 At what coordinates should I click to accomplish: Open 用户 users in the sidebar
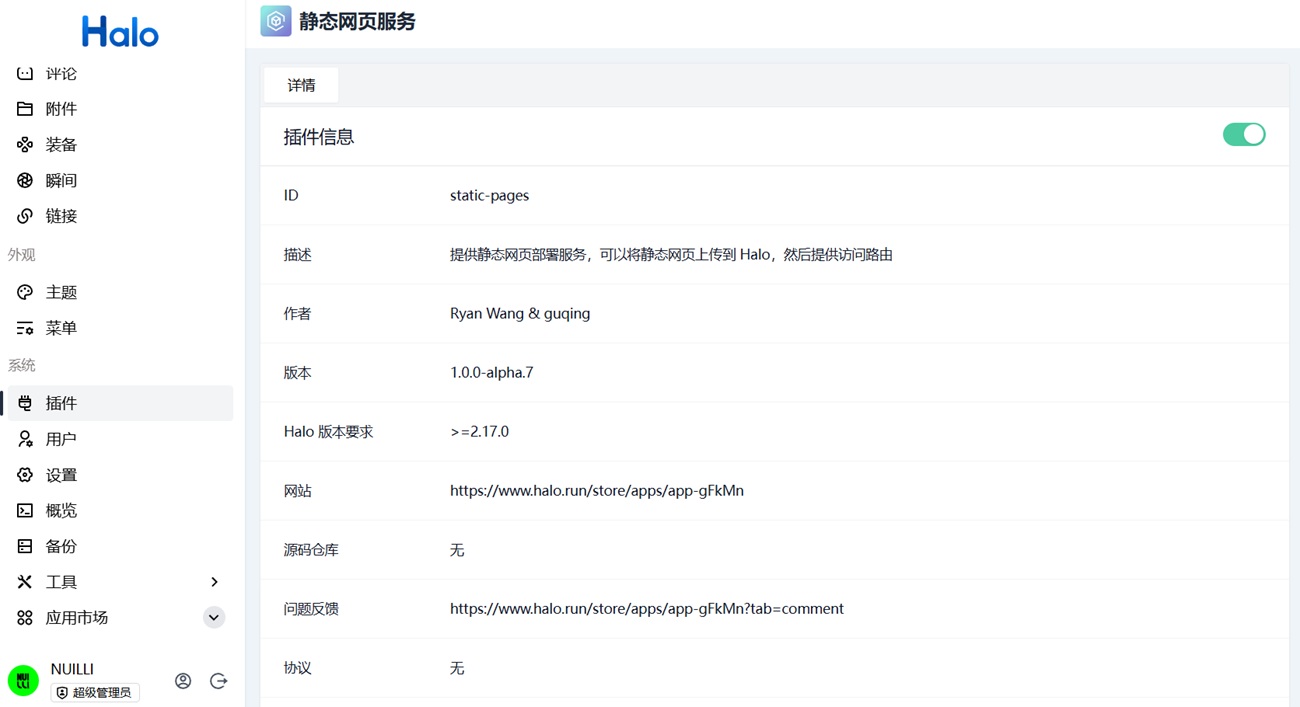[61, 439]
